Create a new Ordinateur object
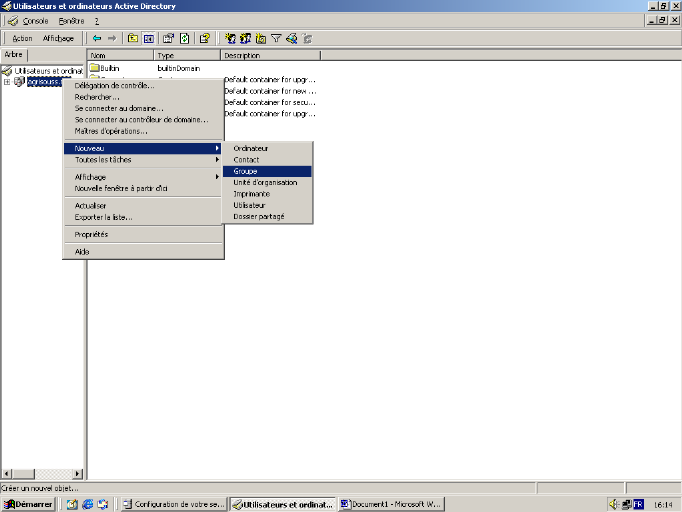Viewport: 682px width, 512px height. pyautogui.click(x=267, y=148)
